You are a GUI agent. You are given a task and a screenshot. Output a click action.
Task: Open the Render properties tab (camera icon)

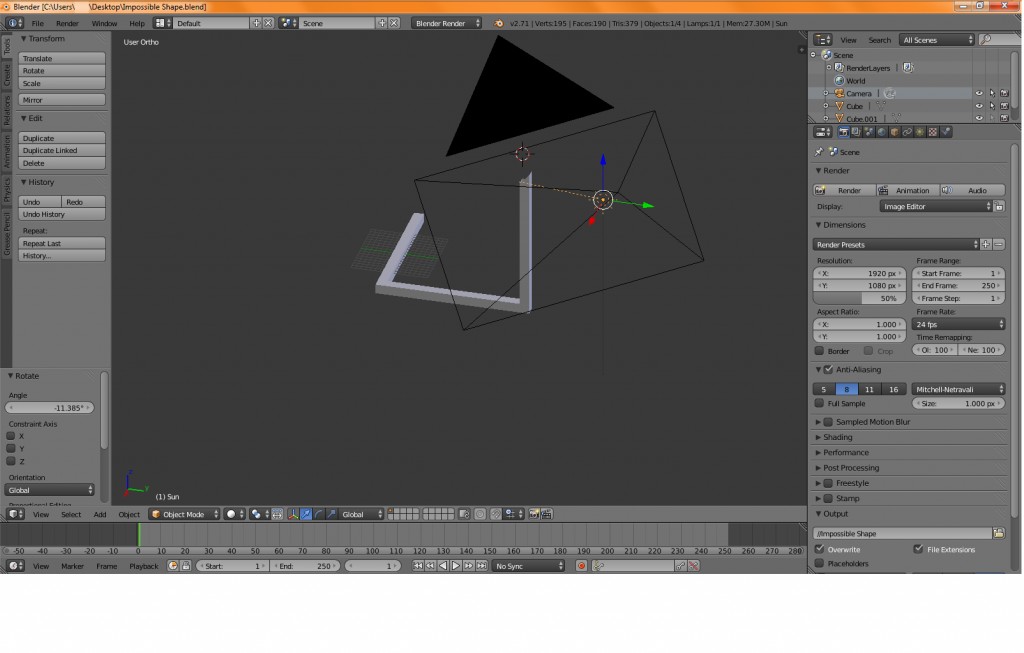point(845,131)
